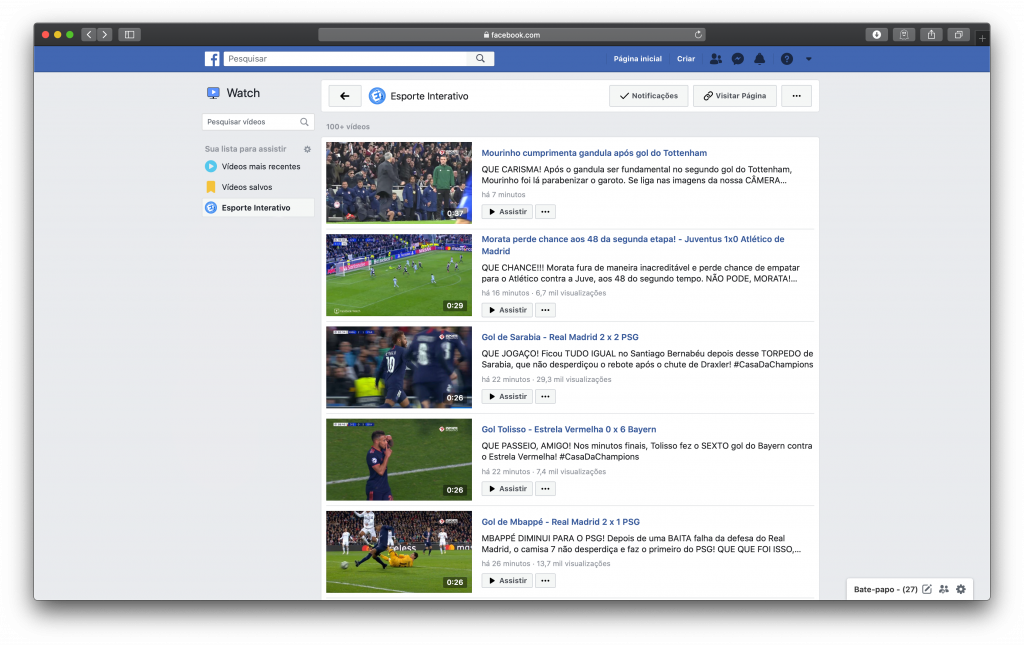The height and width of the screenshot is (645, 1024).
Task: Open more options for Gol Tolisso video
Action: coord(545,488)
